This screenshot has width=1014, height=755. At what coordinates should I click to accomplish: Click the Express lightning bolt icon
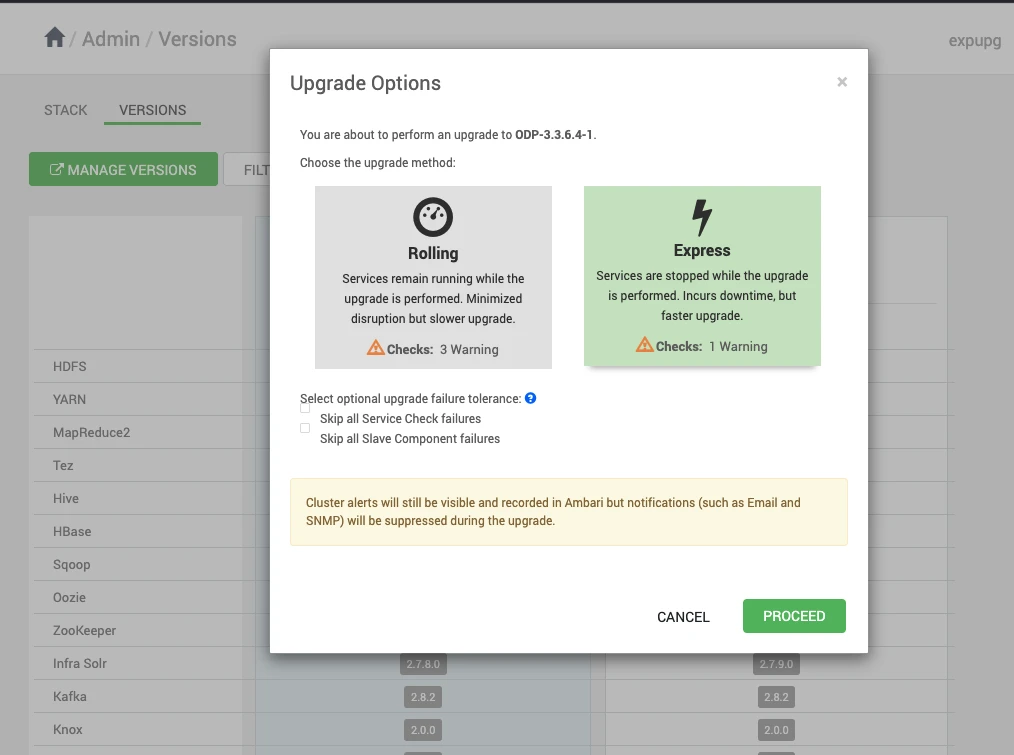(702, 217)
